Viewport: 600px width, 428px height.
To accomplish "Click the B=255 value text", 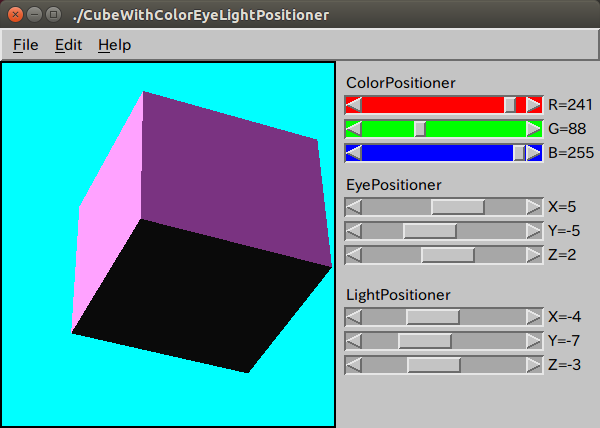I will coord(571,153).
